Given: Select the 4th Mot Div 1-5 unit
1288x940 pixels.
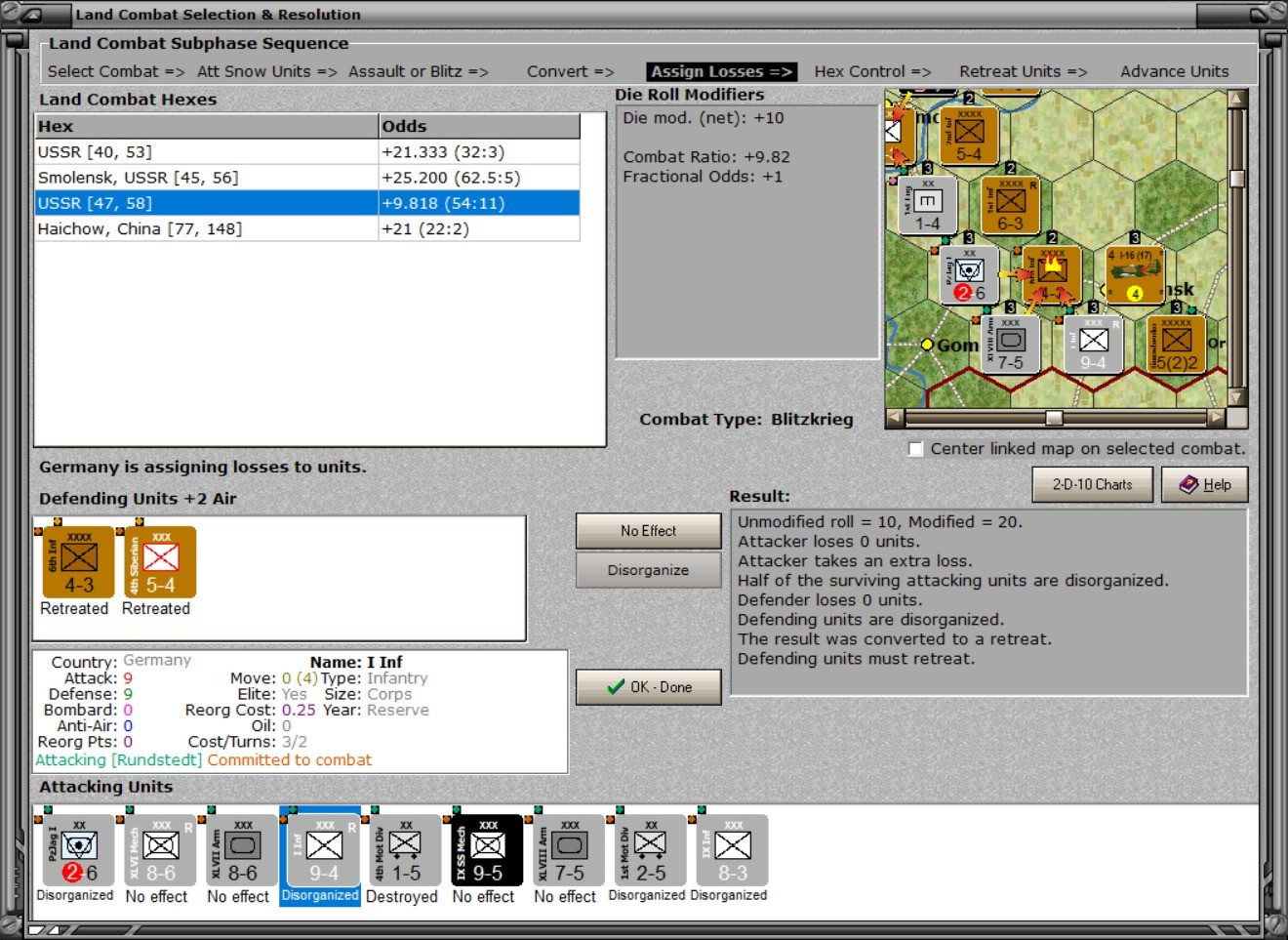Looking at the screenshot, I should [x=406, y=850].
